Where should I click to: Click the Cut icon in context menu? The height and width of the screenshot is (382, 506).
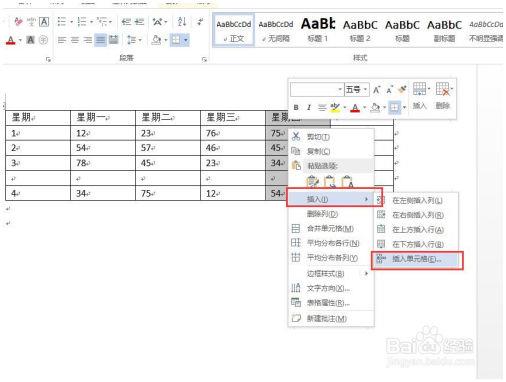click(296, 137)
